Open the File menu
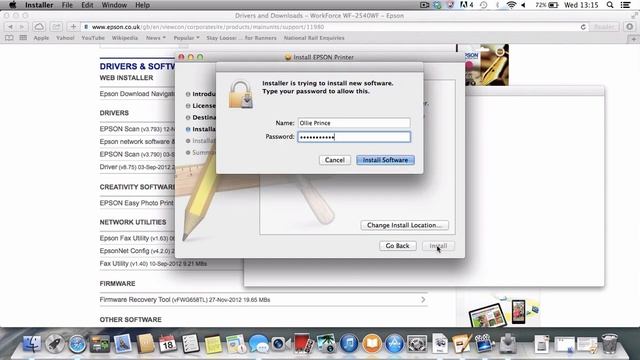Viewport: 640px width, 360px height. (x=67, y=5)
